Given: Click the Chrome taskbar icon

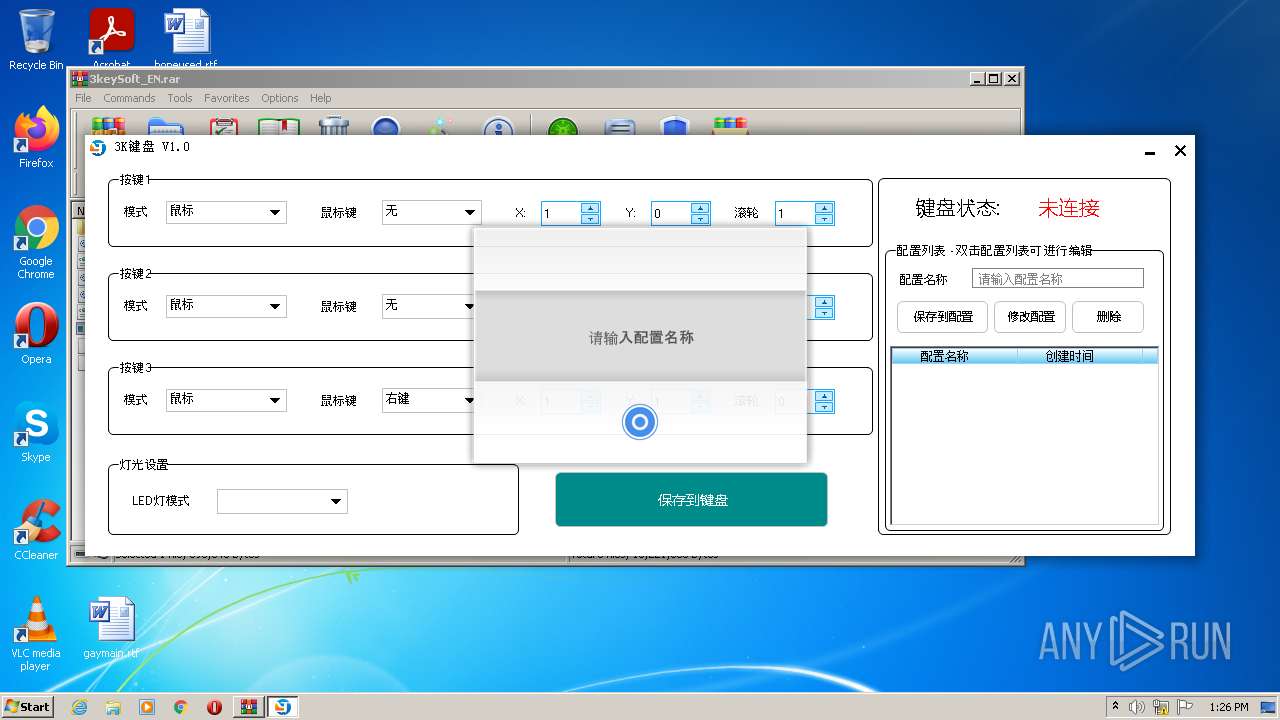Looking at the screenshot, I should tap(181, 707).
